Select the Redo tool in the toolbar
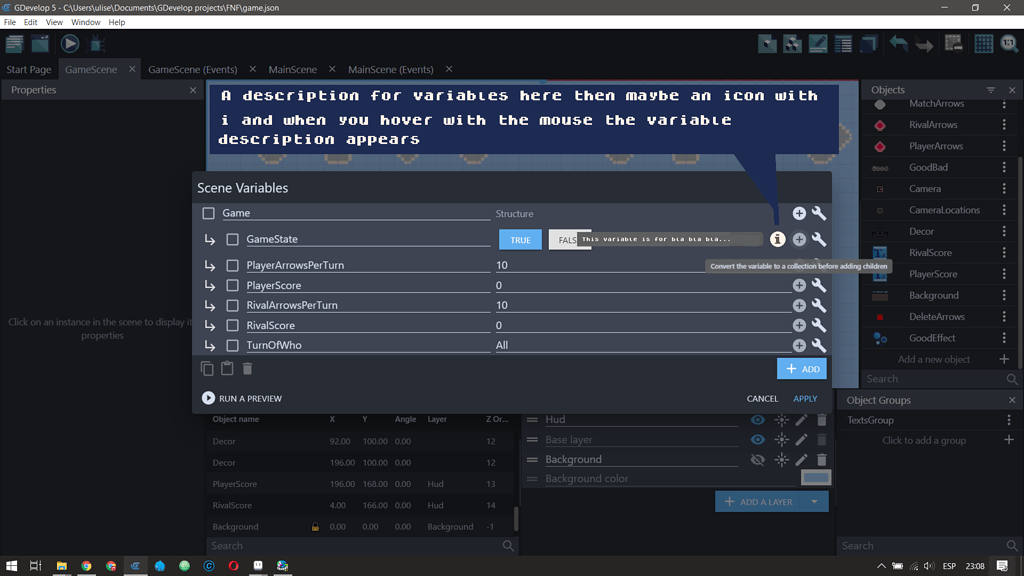The width and height of the screenshot is (1024, 576). 923,43
